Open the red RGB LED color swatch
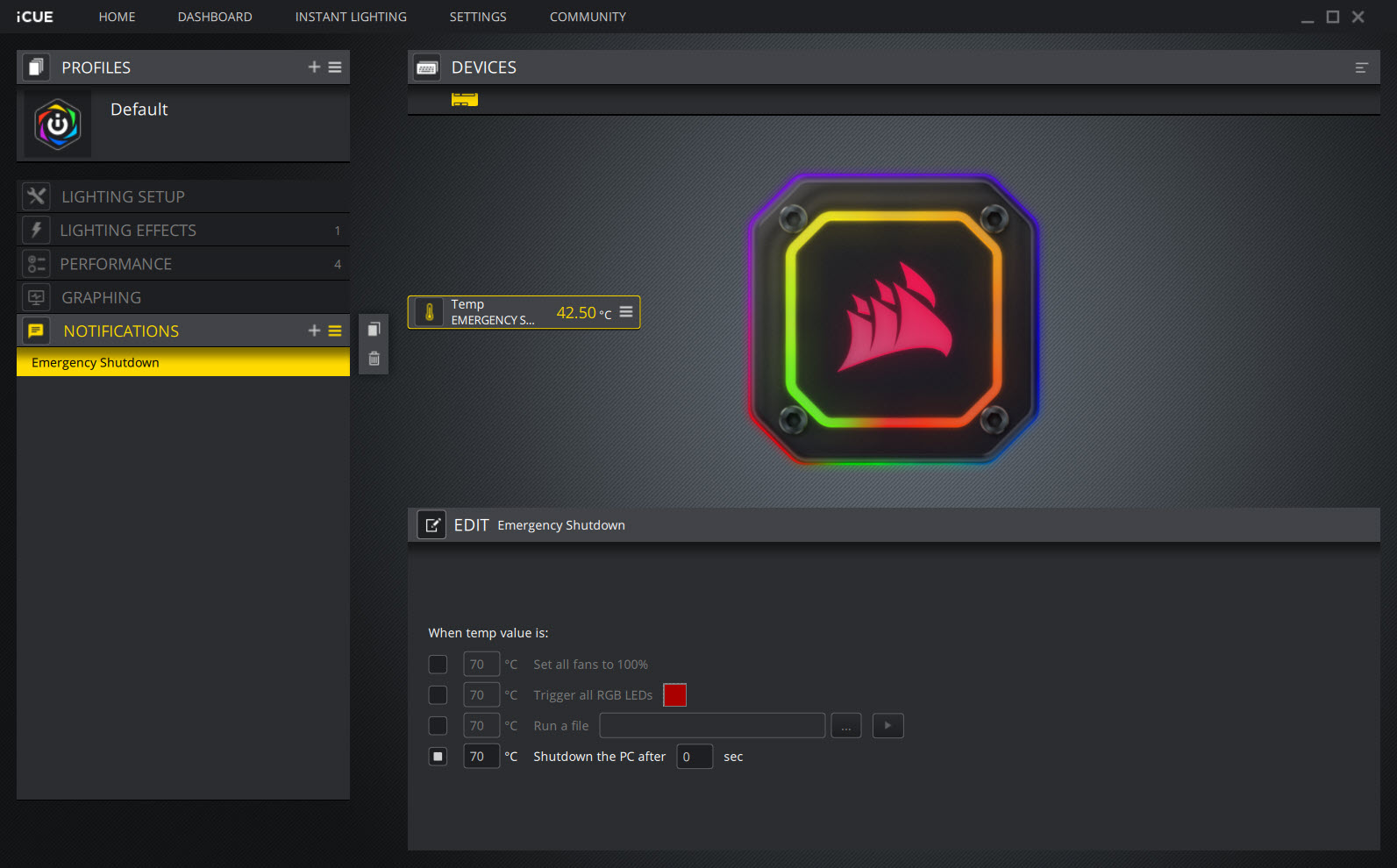1397x868 pixels. 674,695
